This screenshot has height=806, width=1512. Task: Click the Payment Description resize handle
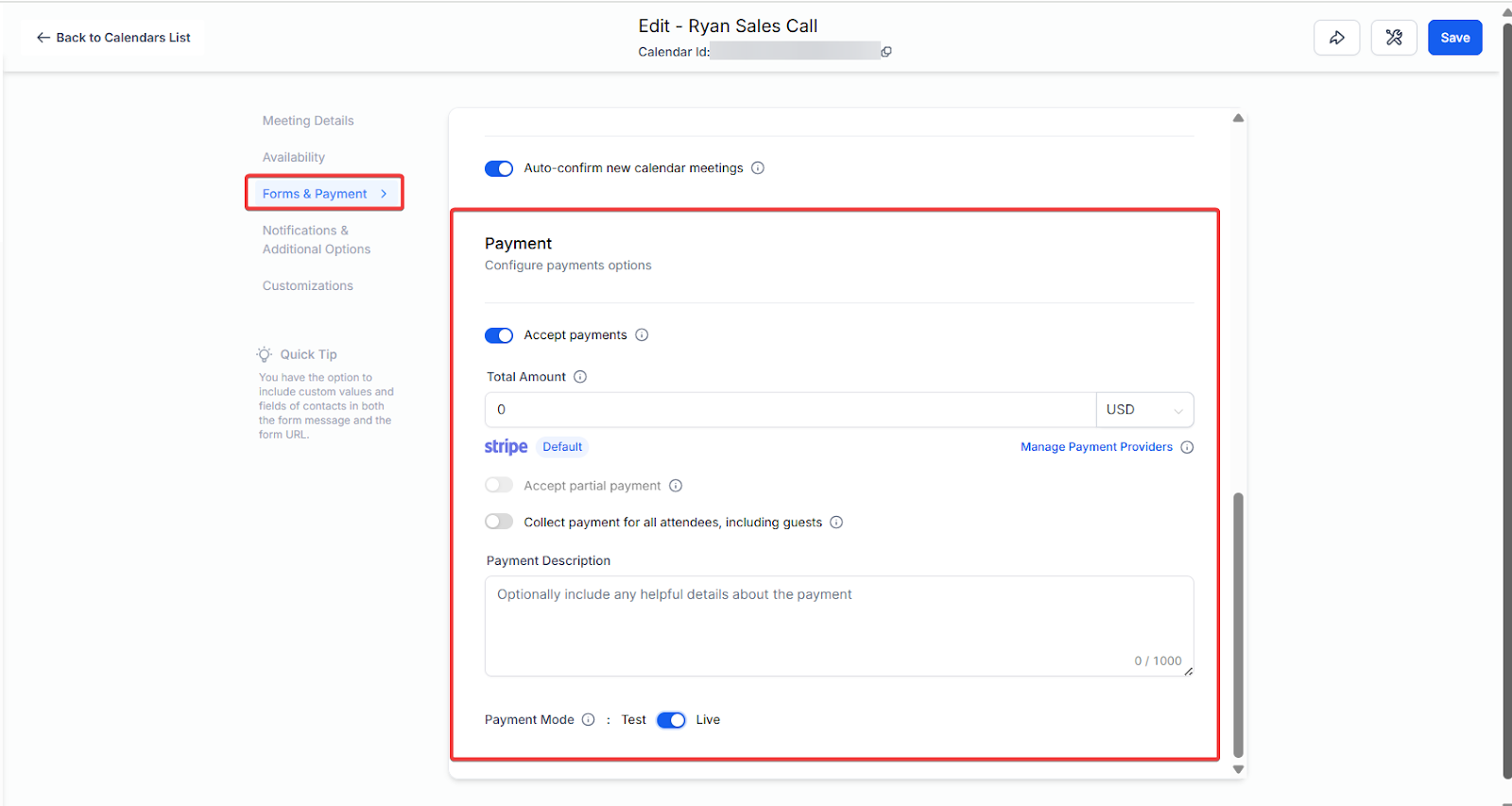(x=1188, y=671)
